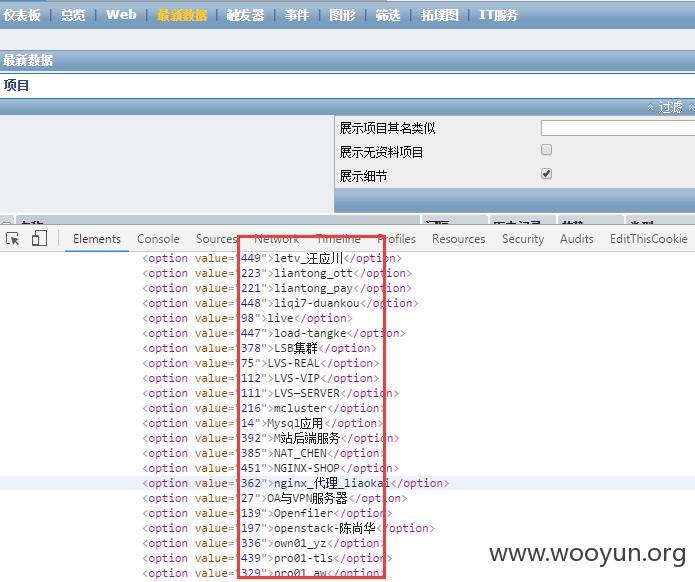Select the pro01-tls option line

tap(267, 559)
